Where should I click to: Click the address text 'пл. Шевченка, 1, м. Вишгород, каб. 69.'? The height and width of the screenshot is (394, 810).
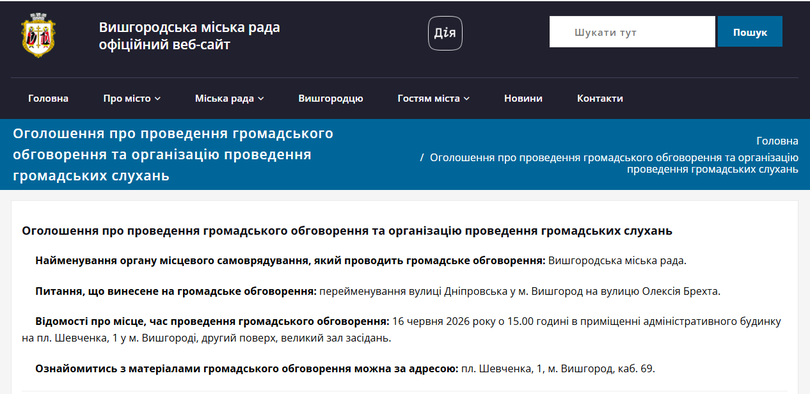(x=558, y=369)
